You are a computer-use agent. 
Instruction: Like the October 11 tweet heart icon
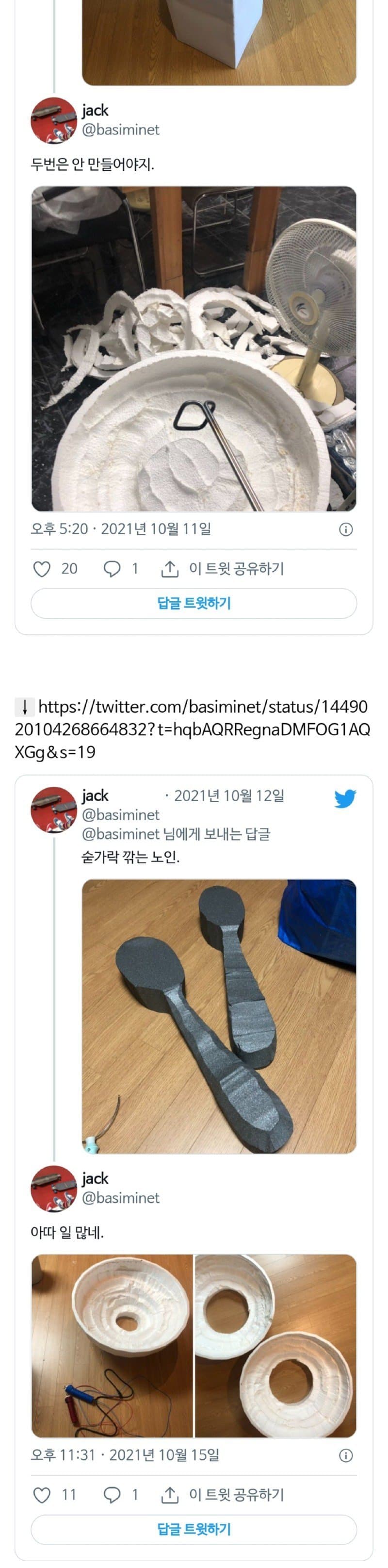tap(41, 568)
